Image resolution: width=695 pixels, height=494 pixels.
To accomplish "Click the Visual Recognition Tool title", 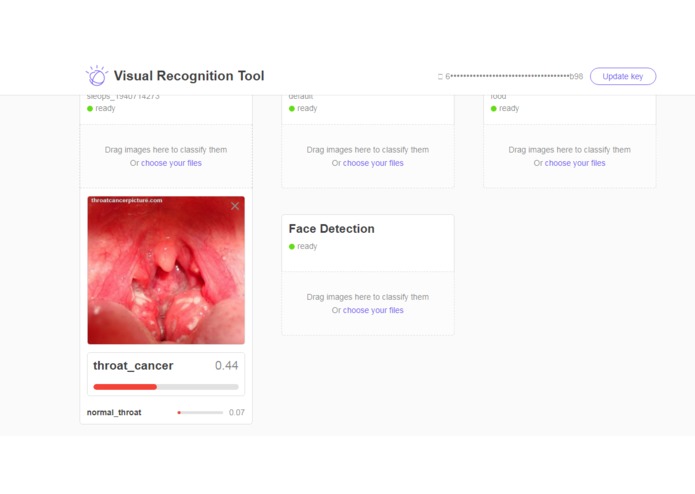I will pos(189,76).
